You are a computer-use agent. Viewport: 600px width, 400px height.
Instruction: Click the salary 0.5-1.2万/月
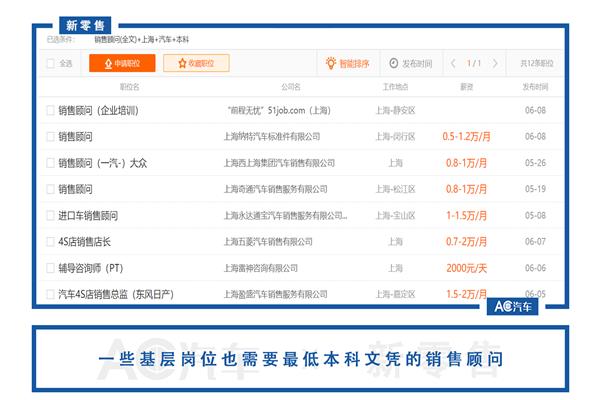click(x=466, y=137)
